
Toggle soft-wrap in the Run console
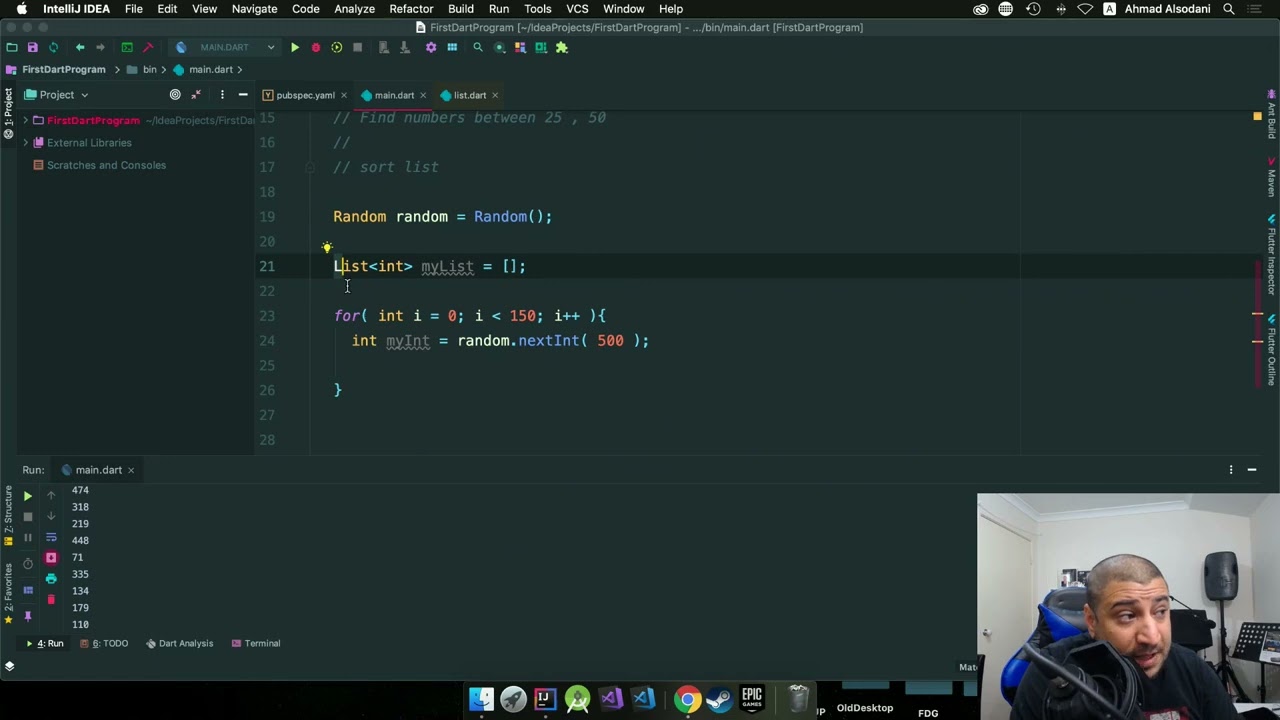point(51,537)
